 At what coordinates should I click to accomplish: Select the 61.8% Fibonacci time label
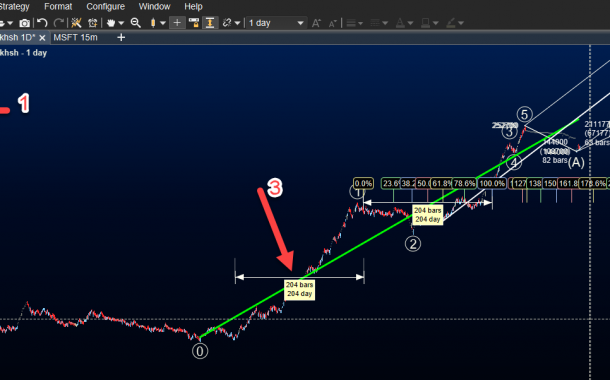tap(442, 183)
